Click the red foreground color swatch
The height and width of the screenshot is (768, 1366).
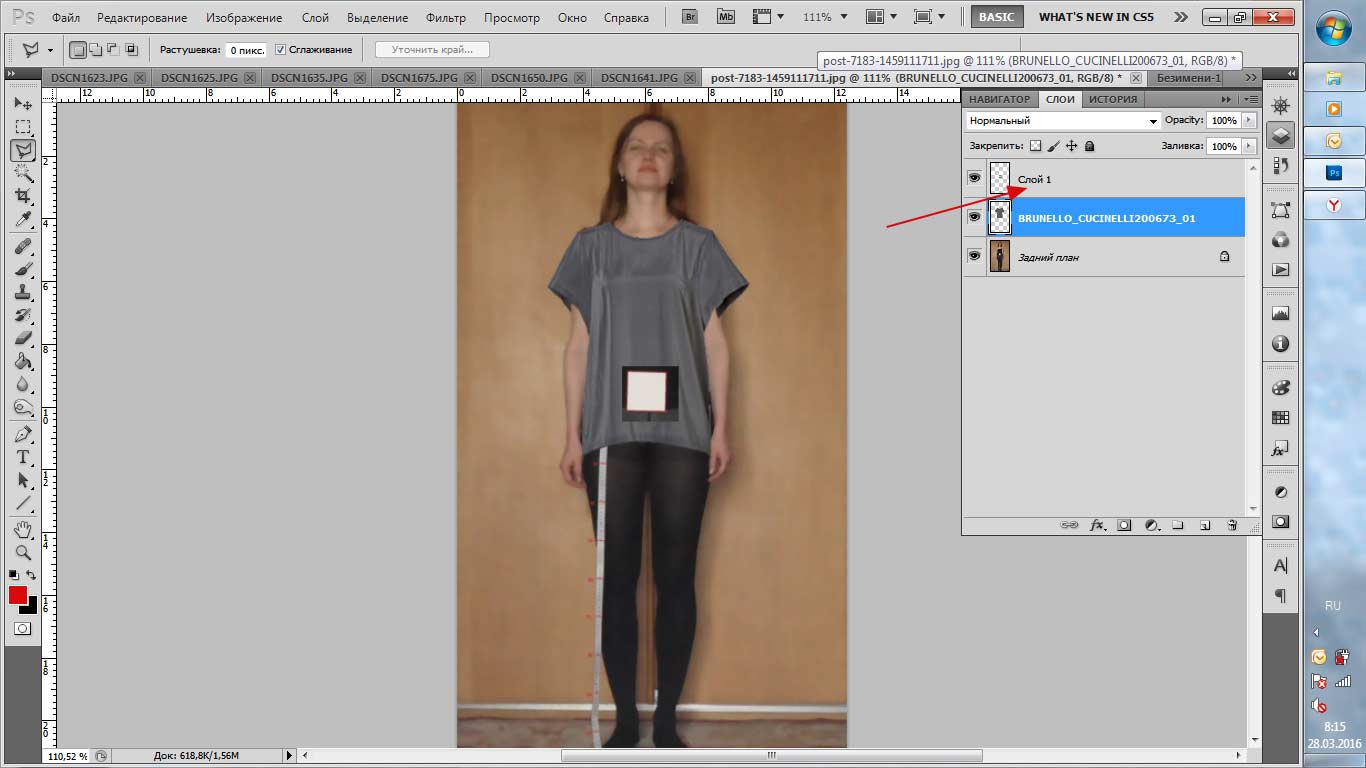point(18,595)
